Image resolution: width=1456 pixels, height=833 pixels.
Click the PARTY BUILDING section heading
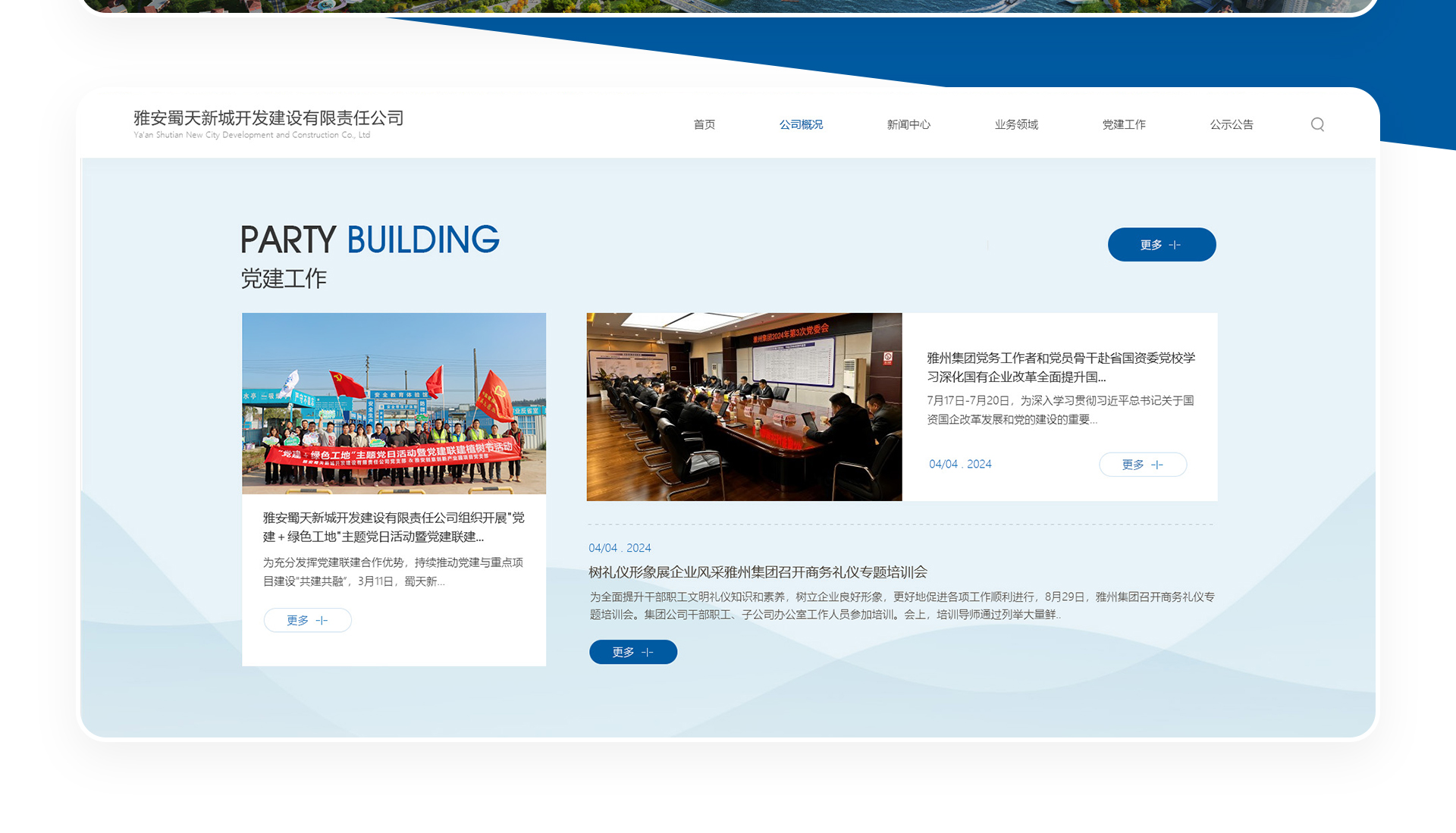pos(369,240)
